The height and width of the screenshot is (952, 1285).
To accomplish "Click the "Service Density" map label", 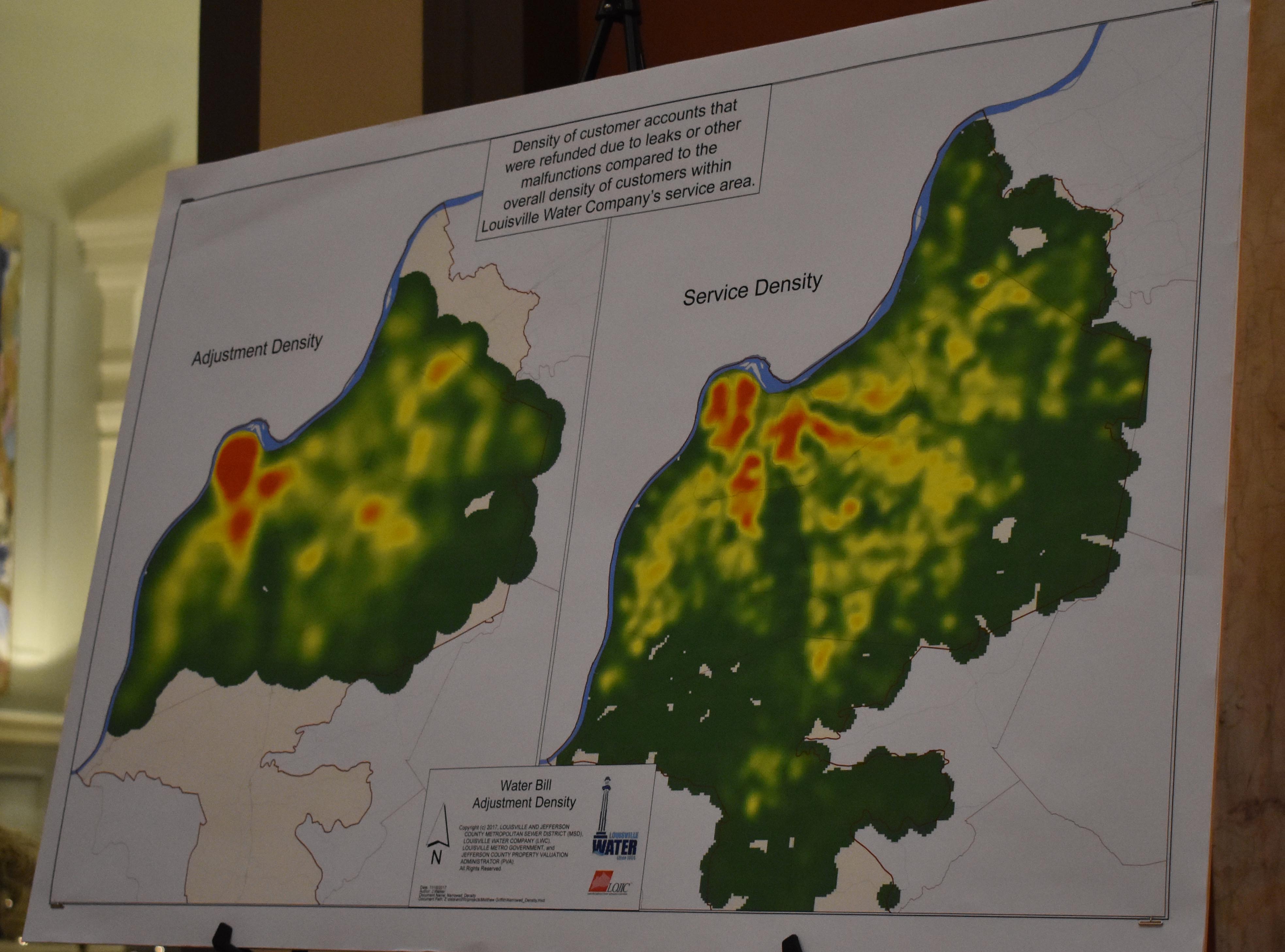I will coord(752,289).
